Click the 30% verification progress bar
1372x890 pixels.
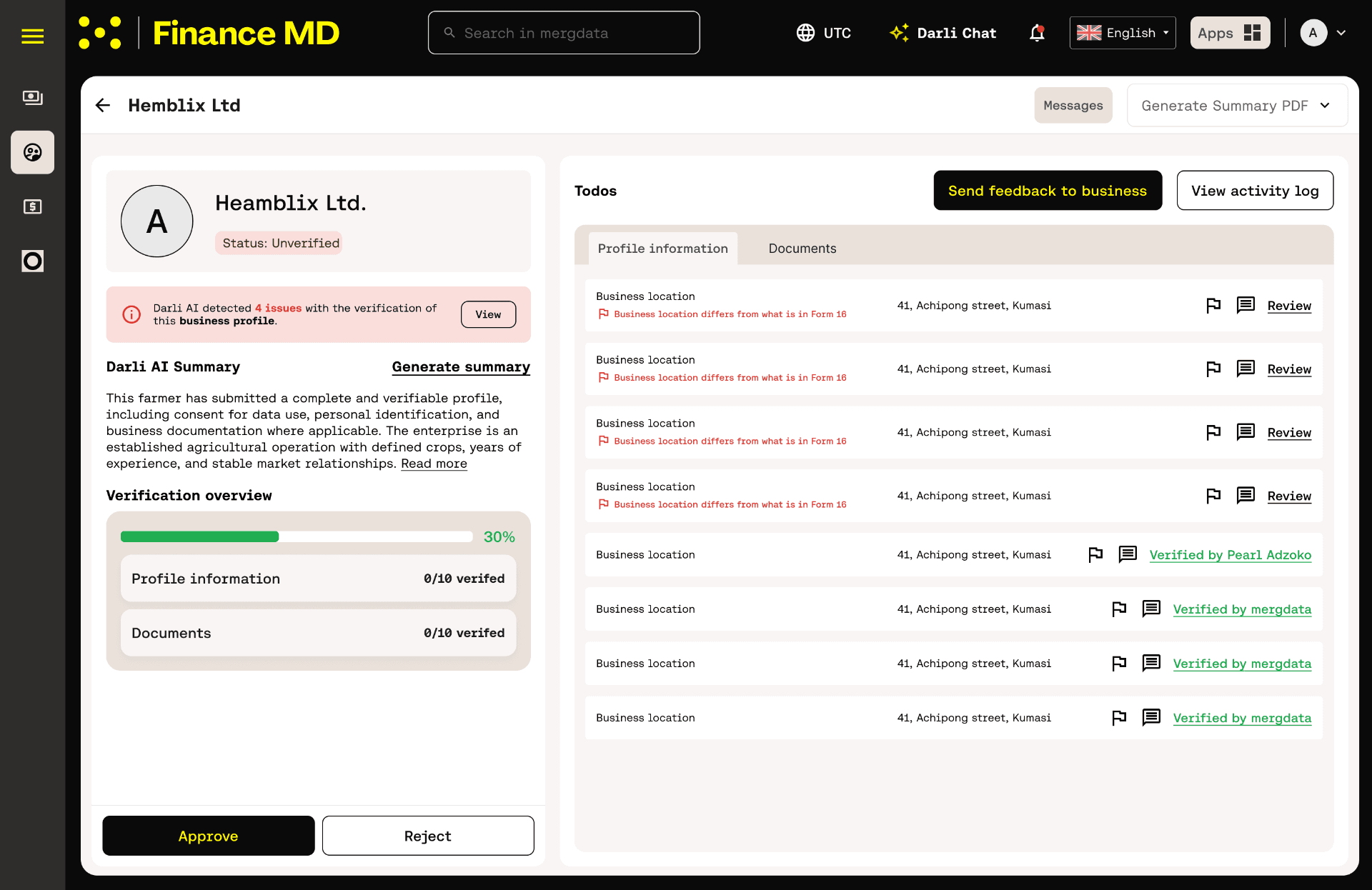297,537
